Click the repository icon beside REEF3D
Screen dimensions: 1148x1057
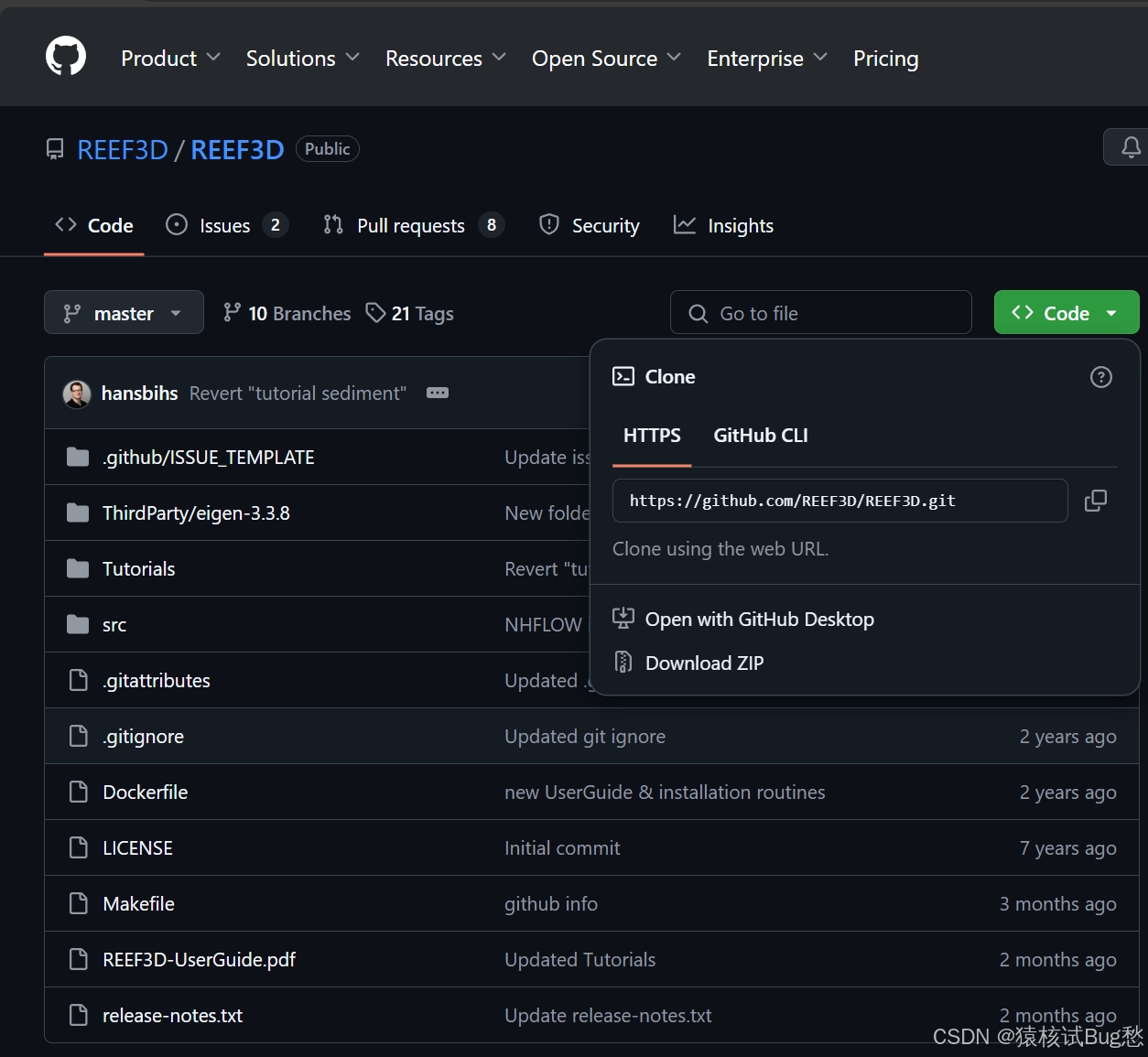(x=55, y=149)
